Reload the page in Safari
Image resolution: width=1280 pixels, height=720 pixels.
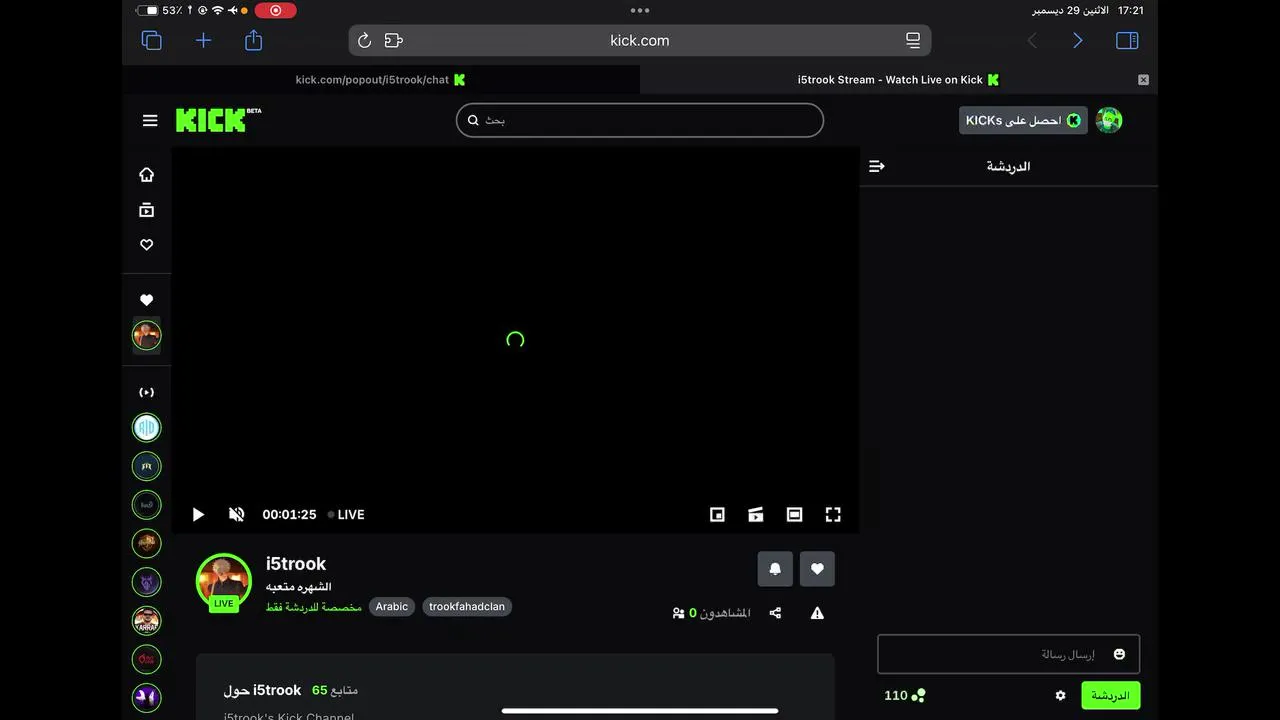(x=364, y=40)
